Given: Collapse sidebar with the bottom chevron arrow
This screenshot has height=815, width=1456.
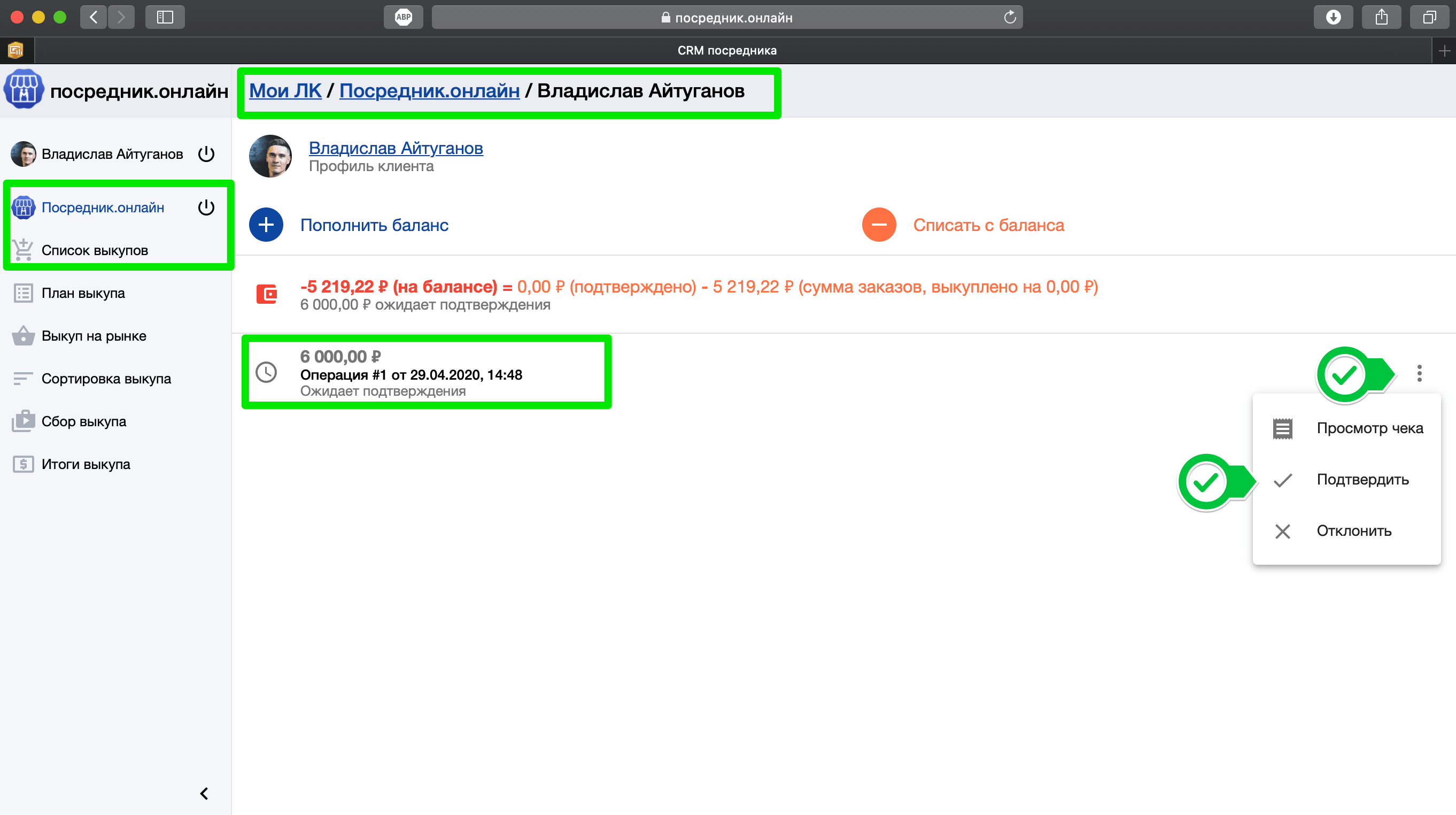Looking at the screenshot, I should tap(204, 794).
